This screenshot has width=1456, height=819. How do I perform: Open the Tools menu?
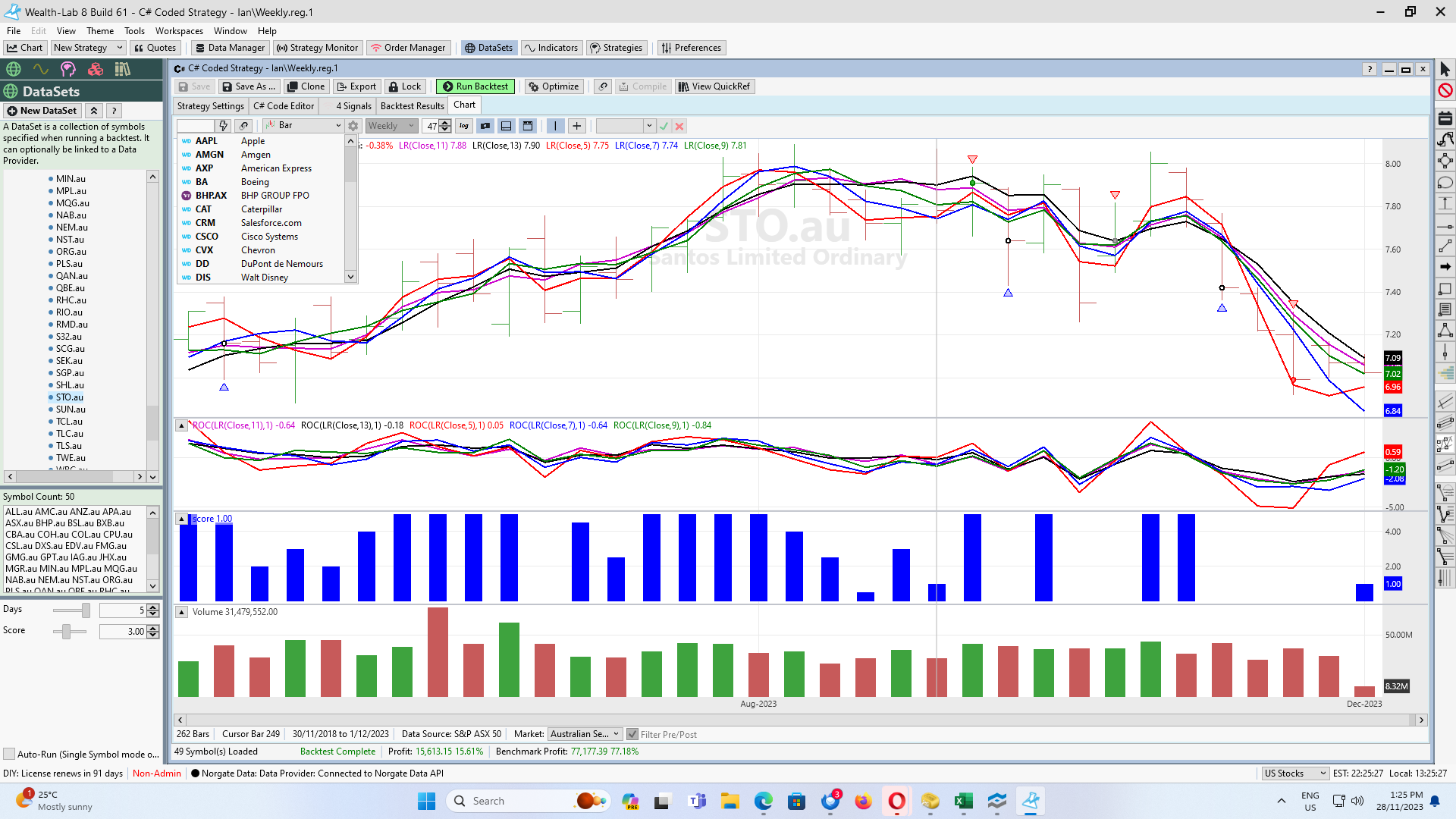coord(134,31)
